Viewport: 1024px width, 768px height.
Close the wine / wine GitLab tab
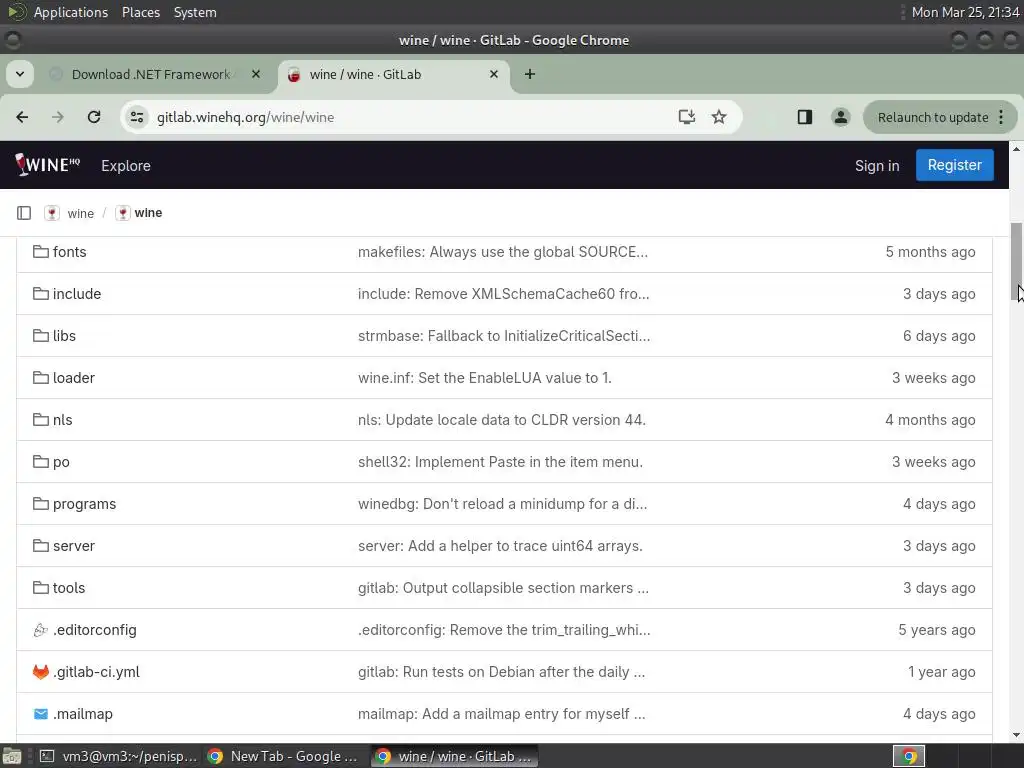click(494, 74)
